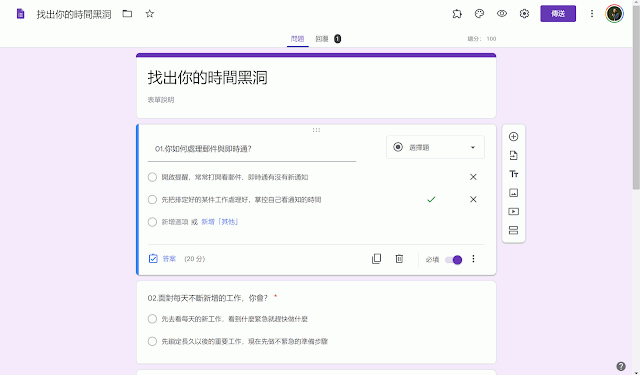This screenshot has height=375, width=640.
Task: Add a new question from sidebar
Action: pos(513,137)
